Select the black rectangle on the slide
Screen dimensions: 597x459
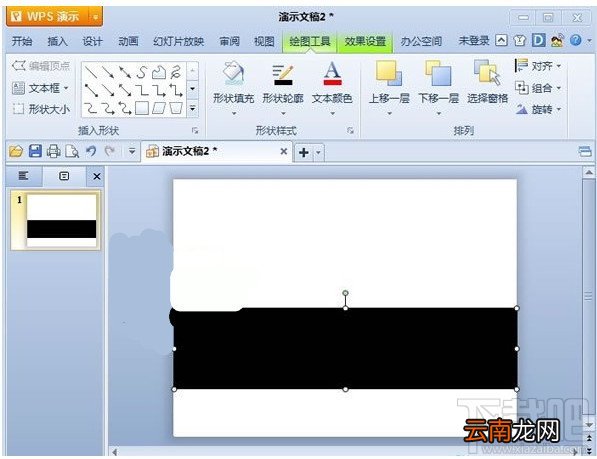345,349
